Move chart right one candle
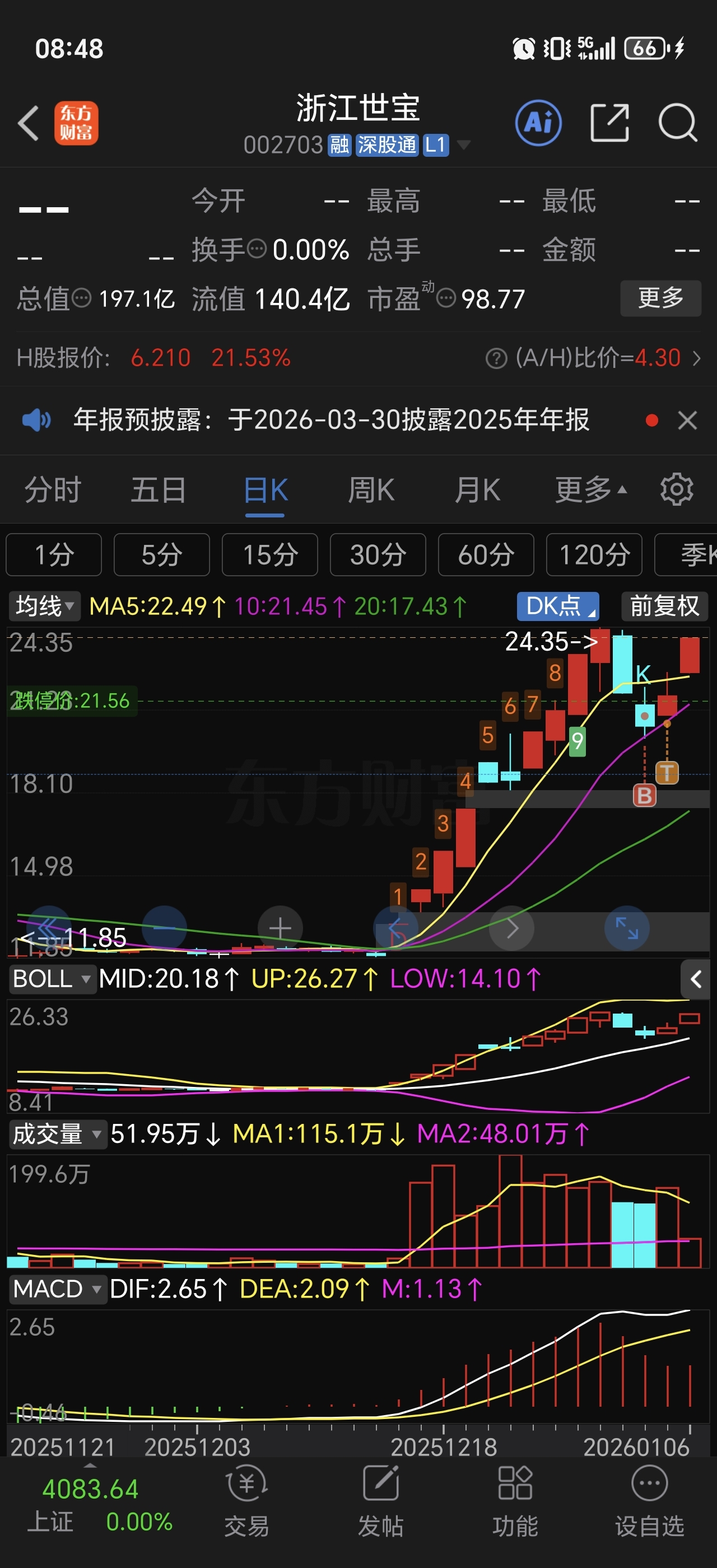The height and width of the screenshot is (1568, 717). (x=512, y=928)
